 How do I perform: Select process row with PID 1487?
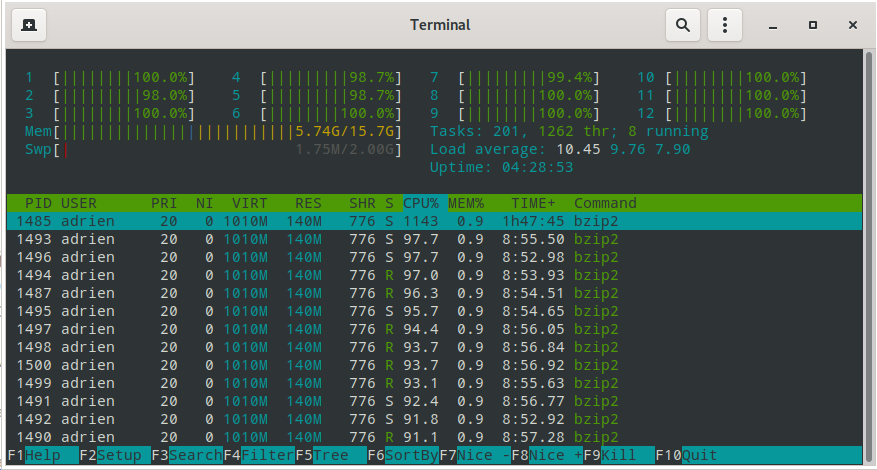[434, 293]
